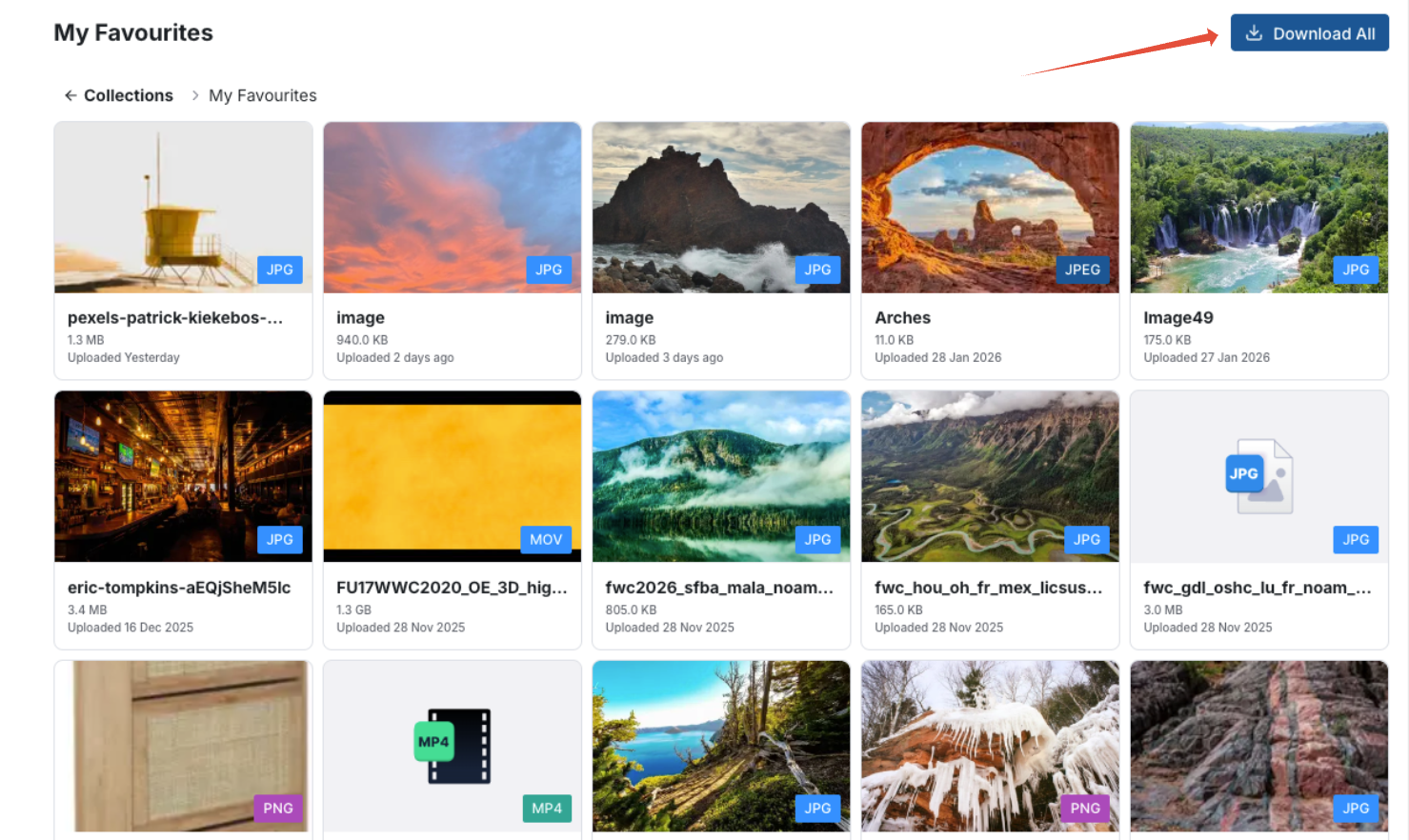Click the Arches file title

[x=902, y=318]
